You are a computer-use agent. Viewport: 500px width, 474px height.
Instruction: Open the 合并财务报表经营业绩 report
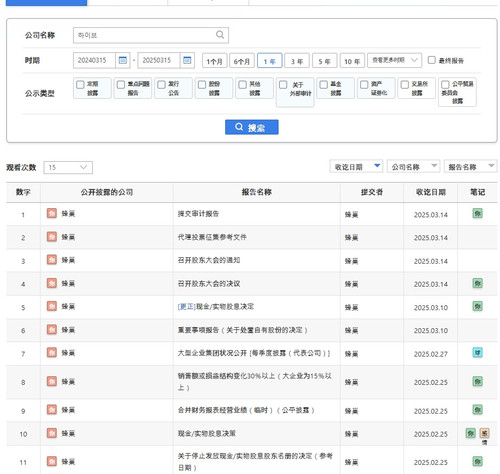coord(246,410)
